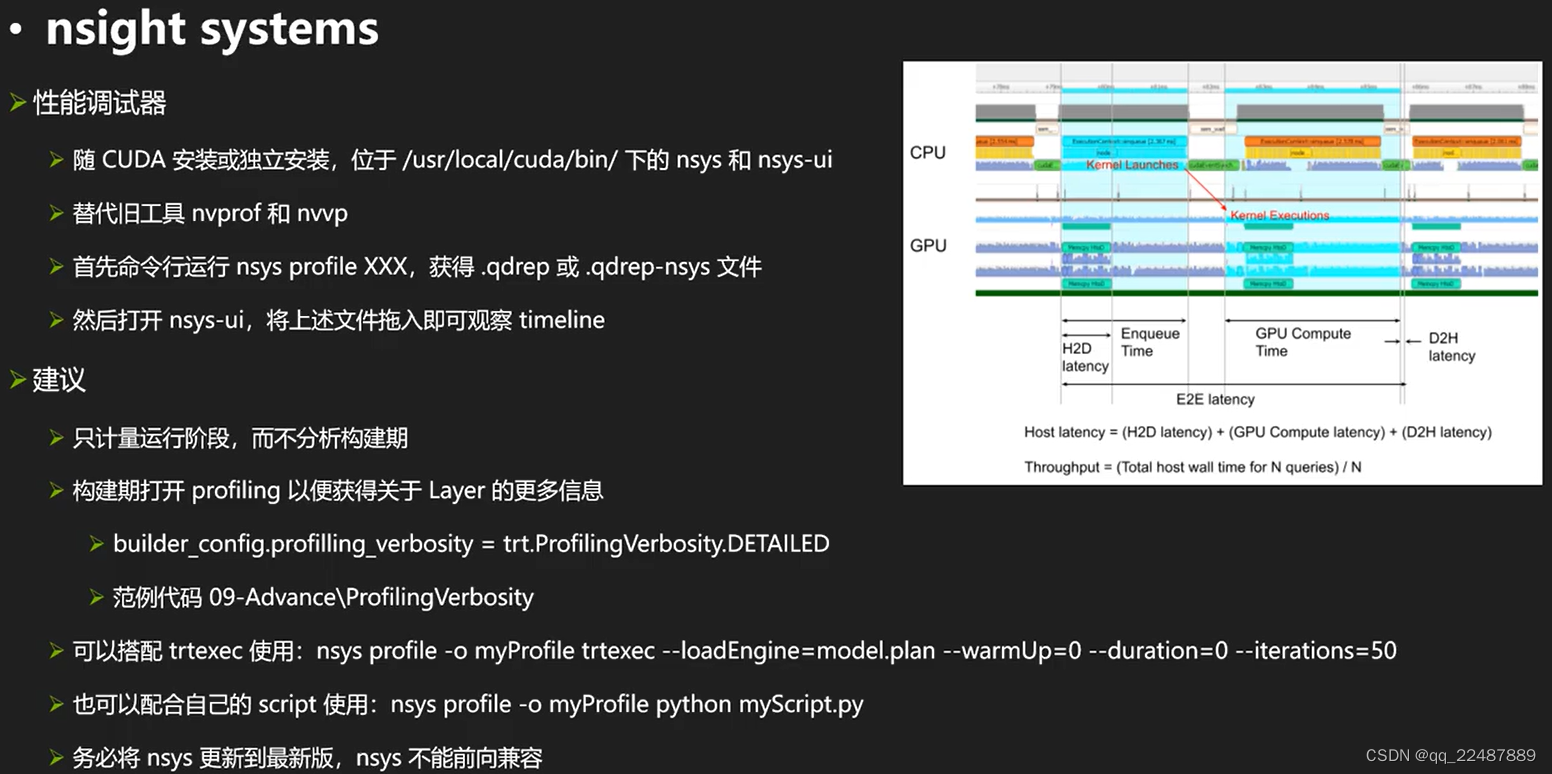Click the "H2D latency" label
This screenshot has height=774, width=1552.
pos(1085,358)
